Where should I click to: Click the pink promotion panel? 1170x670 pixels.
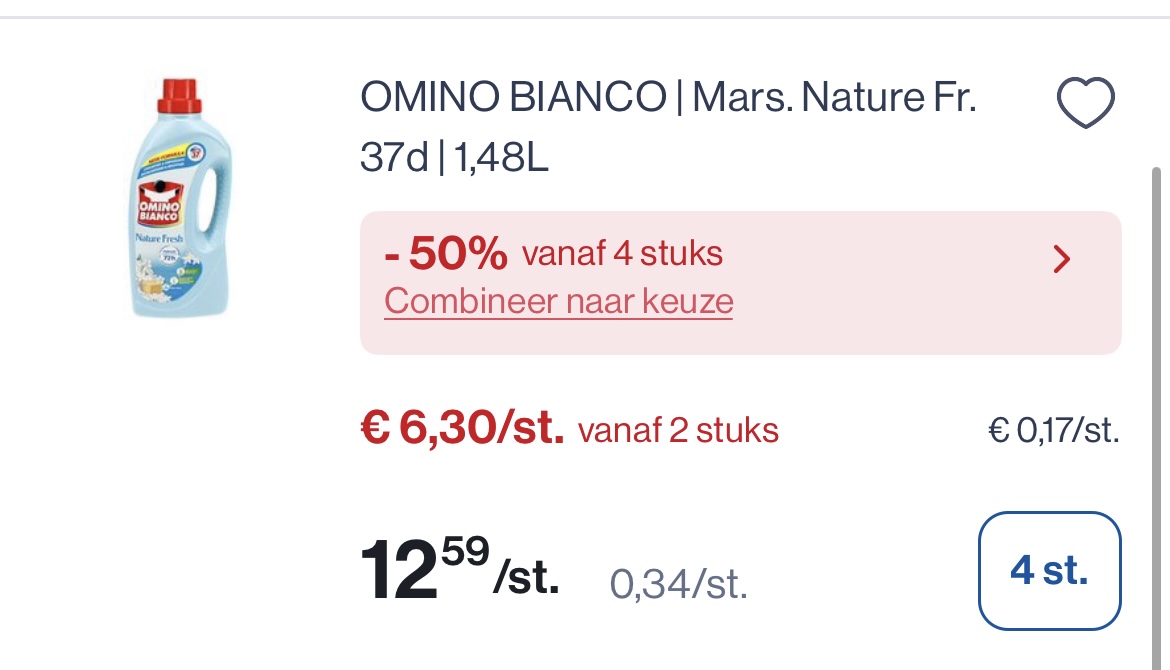pyautogui.click(x=740, y=281)
